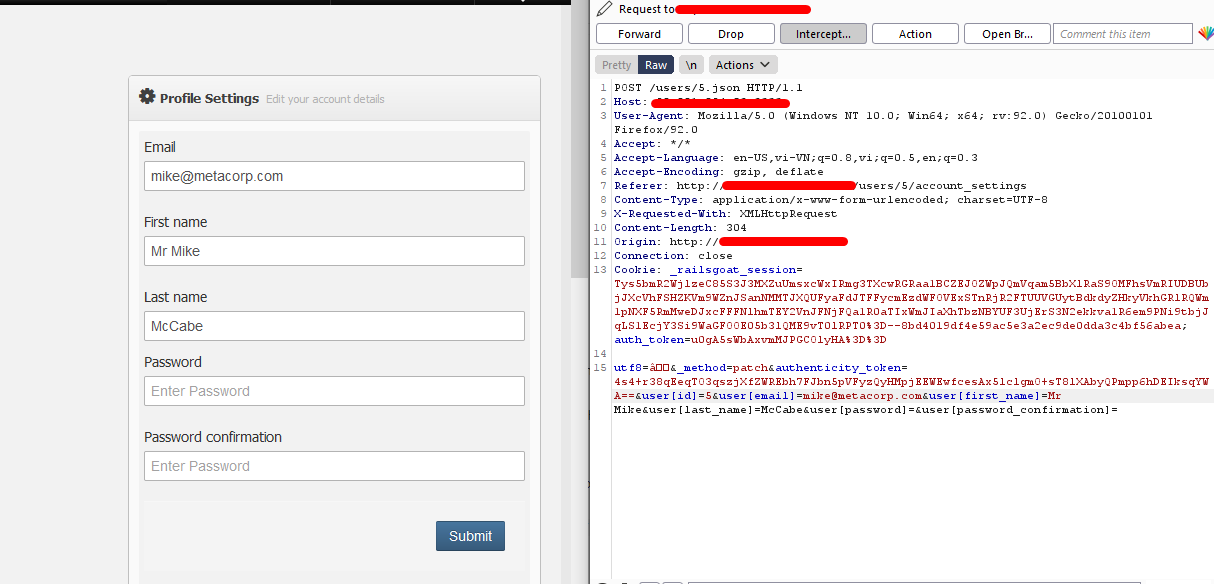Click the "Email" label

pyautogui.click(x=160, y=147)
